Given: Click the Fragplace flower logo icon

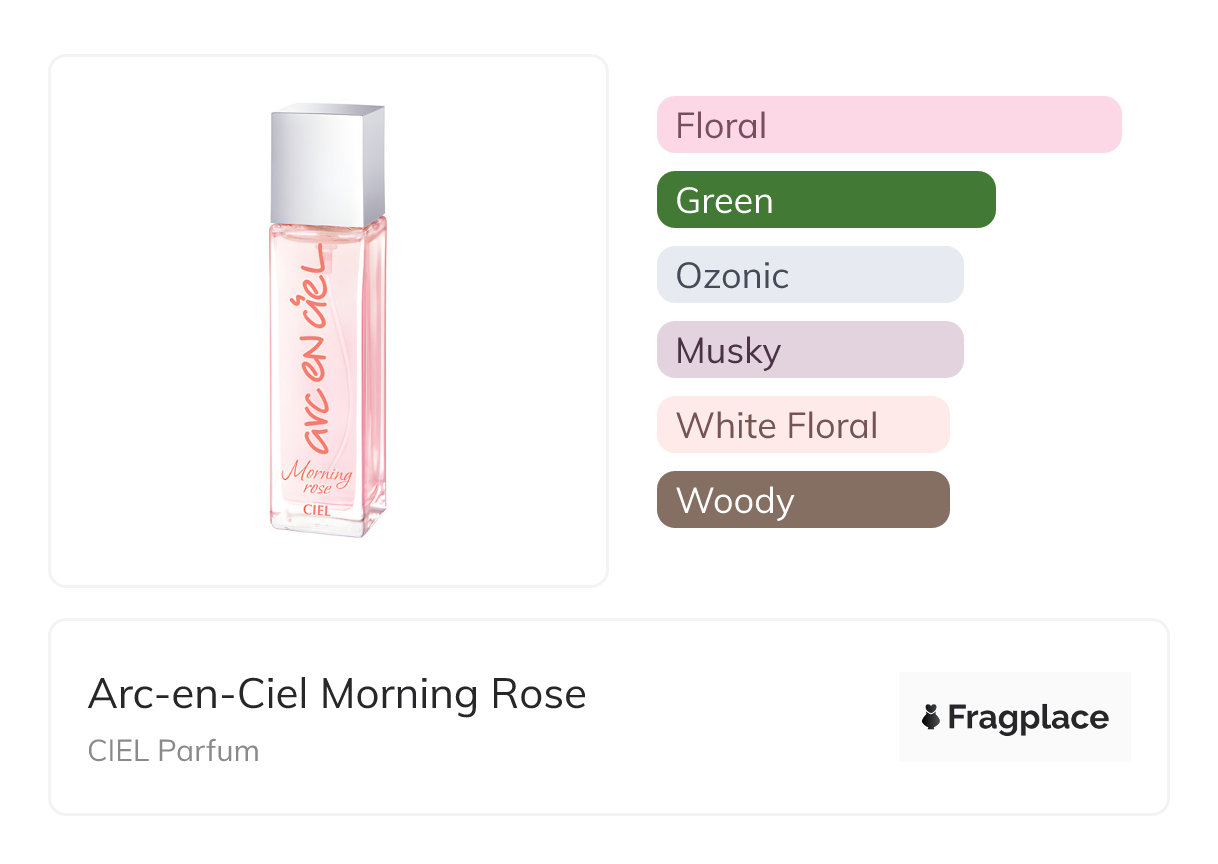Looking at the screenshot, I should click(931, 717).
